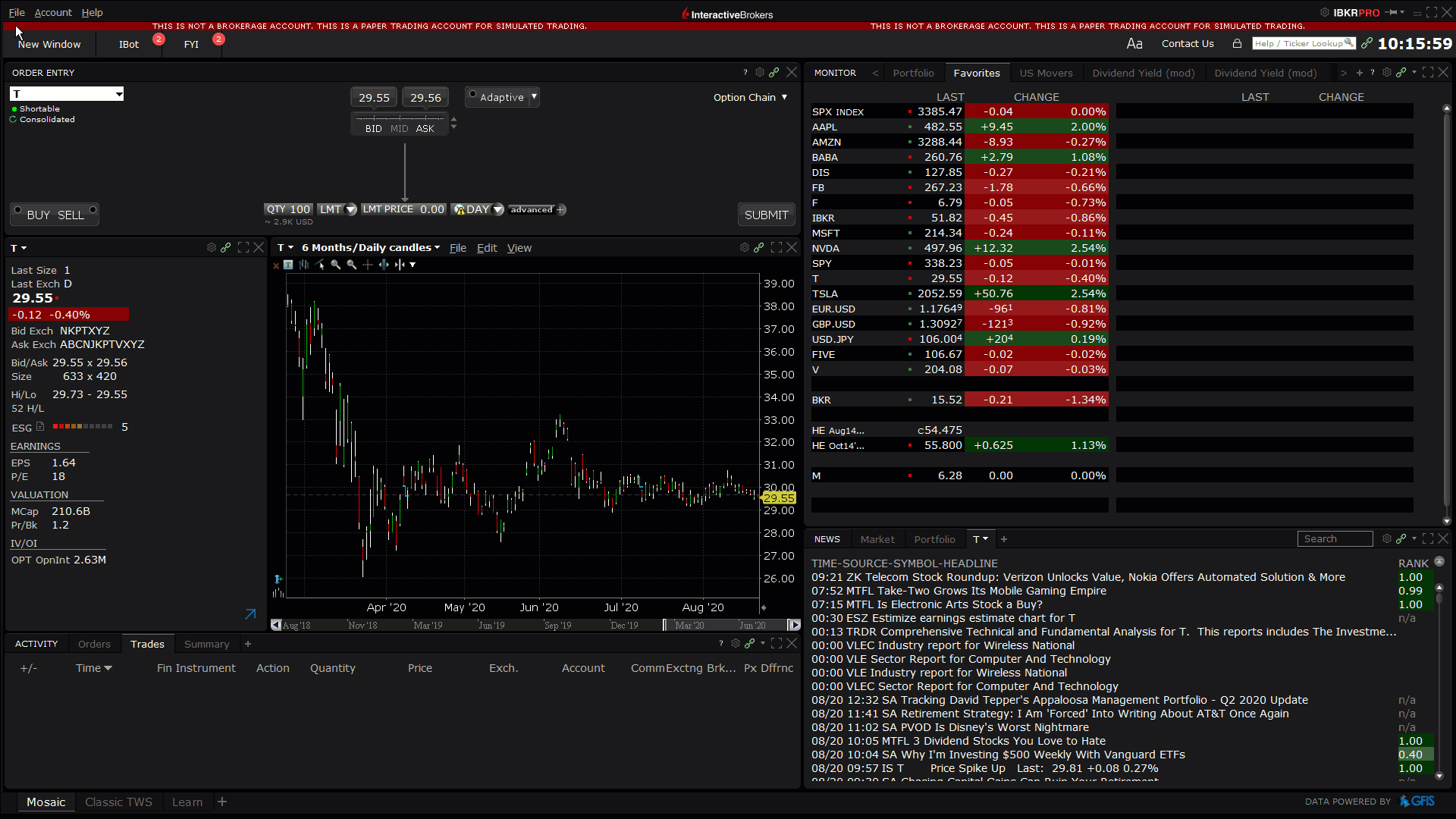Toggle SELL side in the order entry panel
1456x819 pixels.
[71, 215]
